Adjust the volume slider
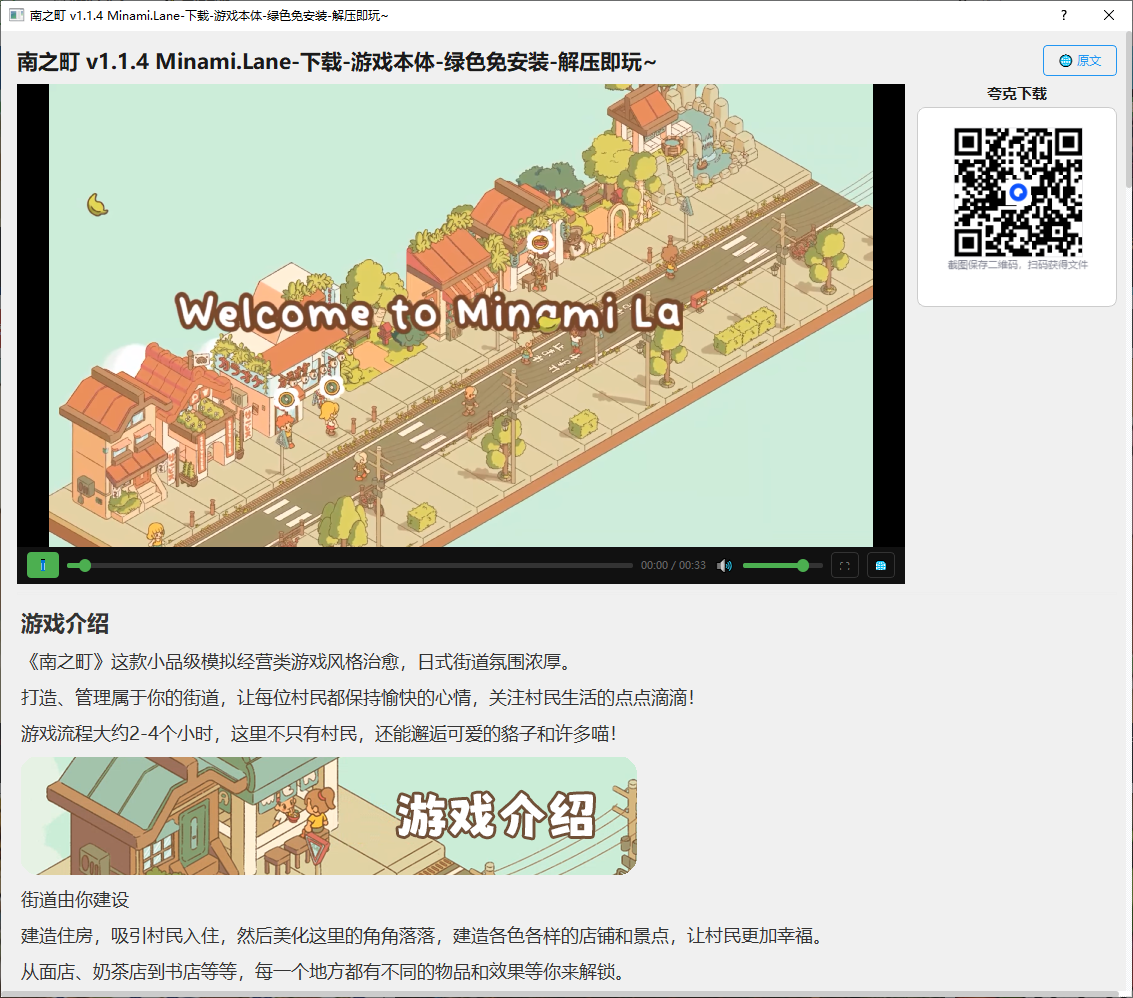 tap(783, 565)
